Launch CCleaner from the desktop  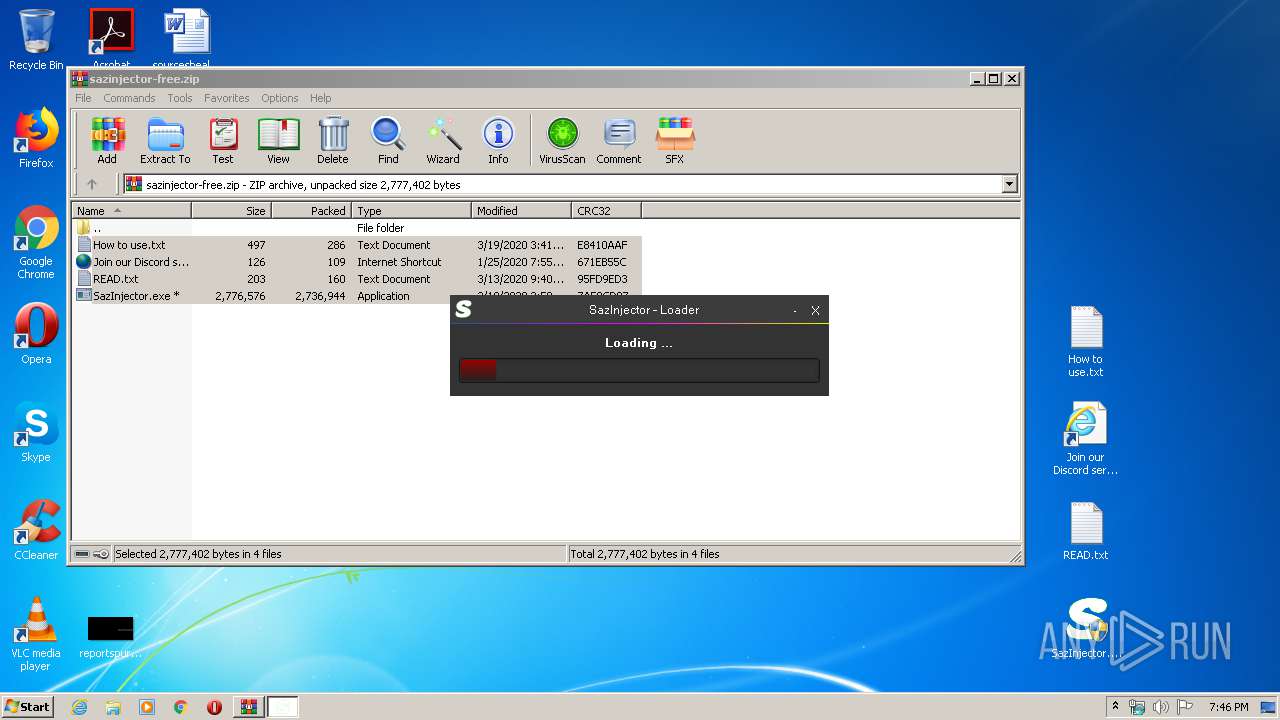pos(36,530)
